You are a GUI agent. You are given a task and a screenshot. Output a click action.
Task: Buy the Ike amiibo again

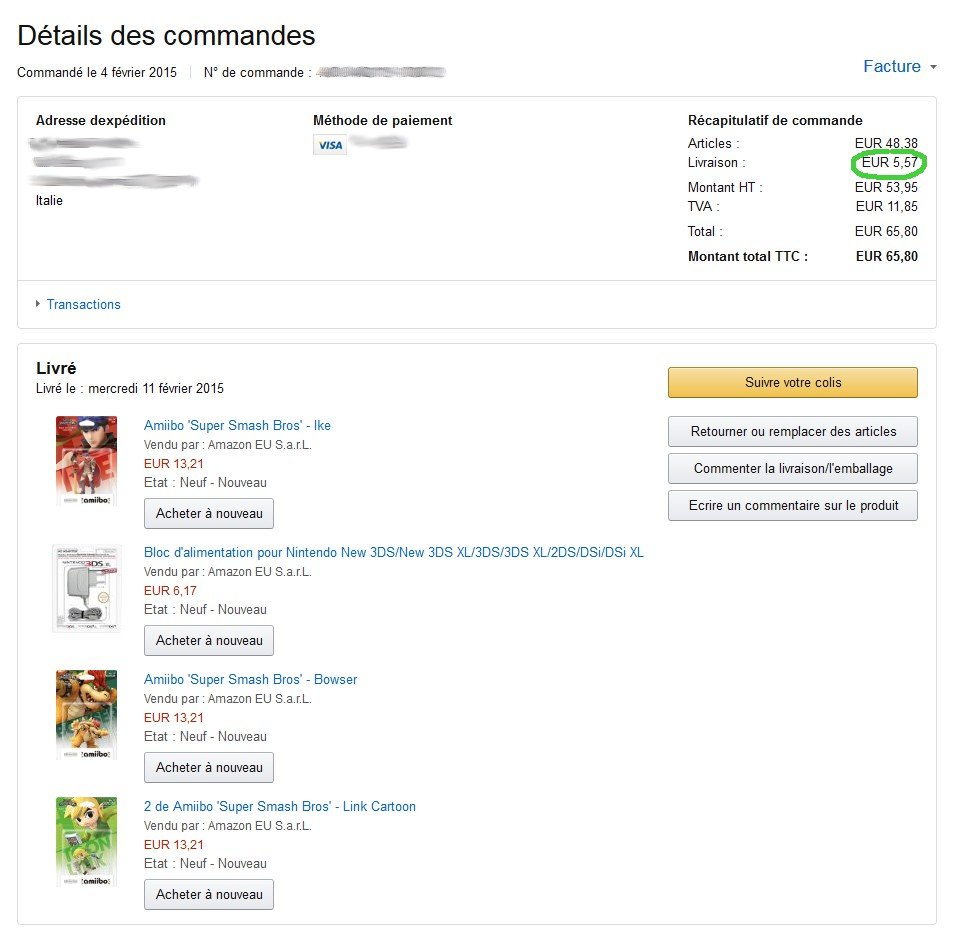click(209, 513)
